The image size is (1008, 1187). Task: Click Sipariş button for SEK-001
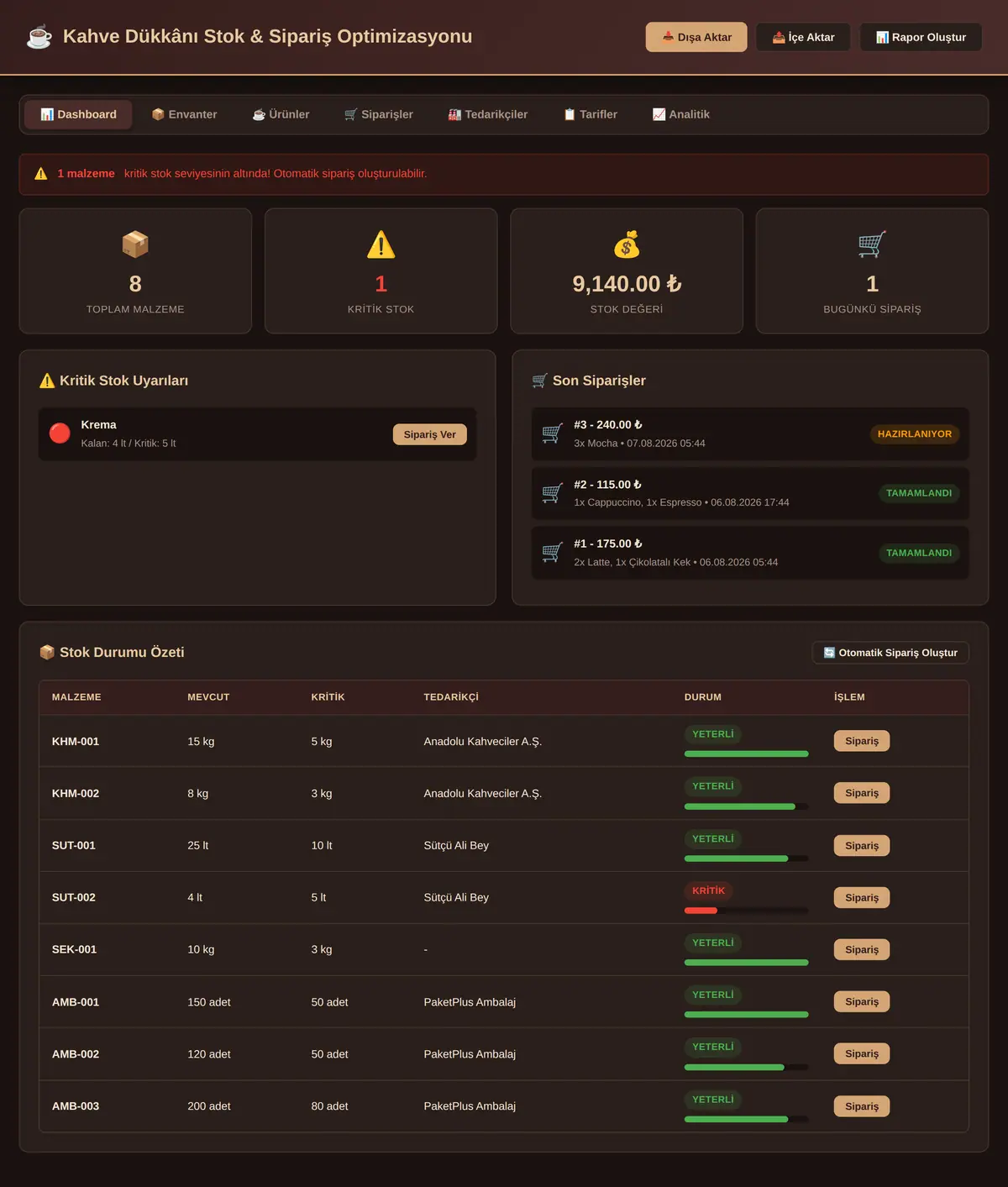pyautogui.click(x=862, y=950)
